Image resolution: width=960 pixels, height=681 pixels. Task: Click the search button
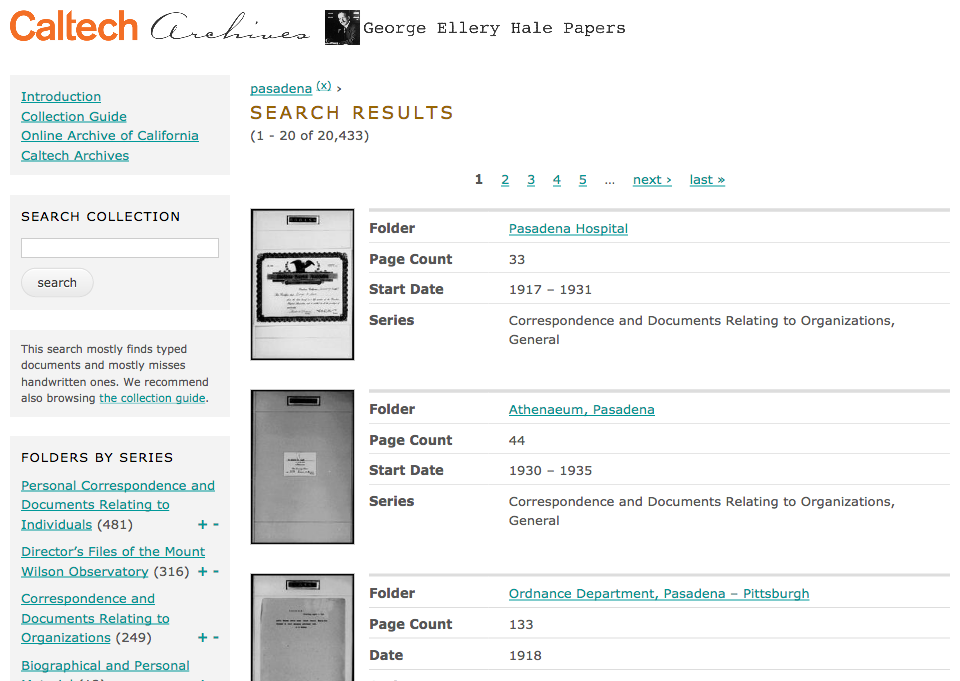pyautogui.click(x=57, y=282)
